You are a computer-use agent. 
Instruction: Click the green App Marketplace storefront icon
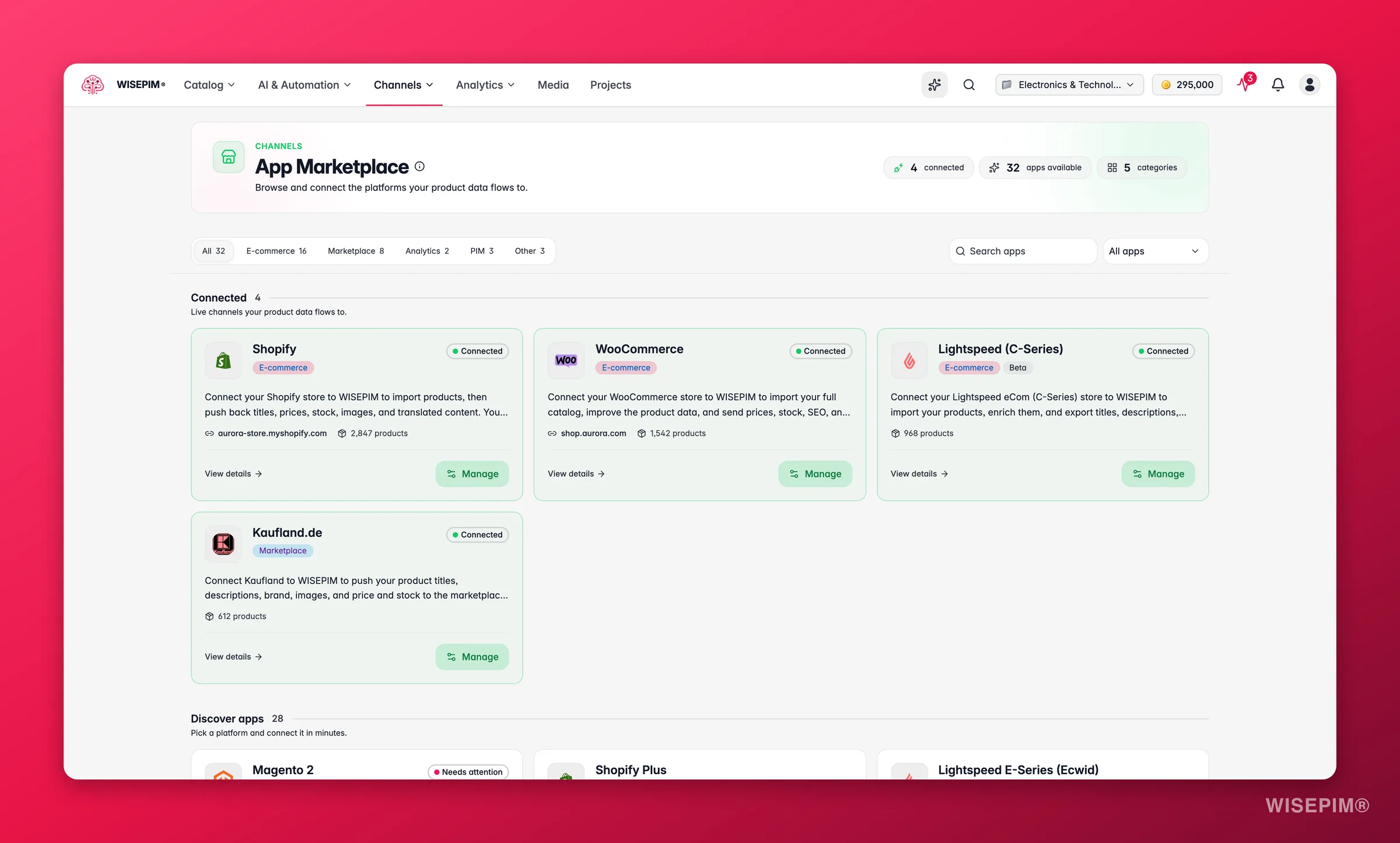[x=229, y=157]
